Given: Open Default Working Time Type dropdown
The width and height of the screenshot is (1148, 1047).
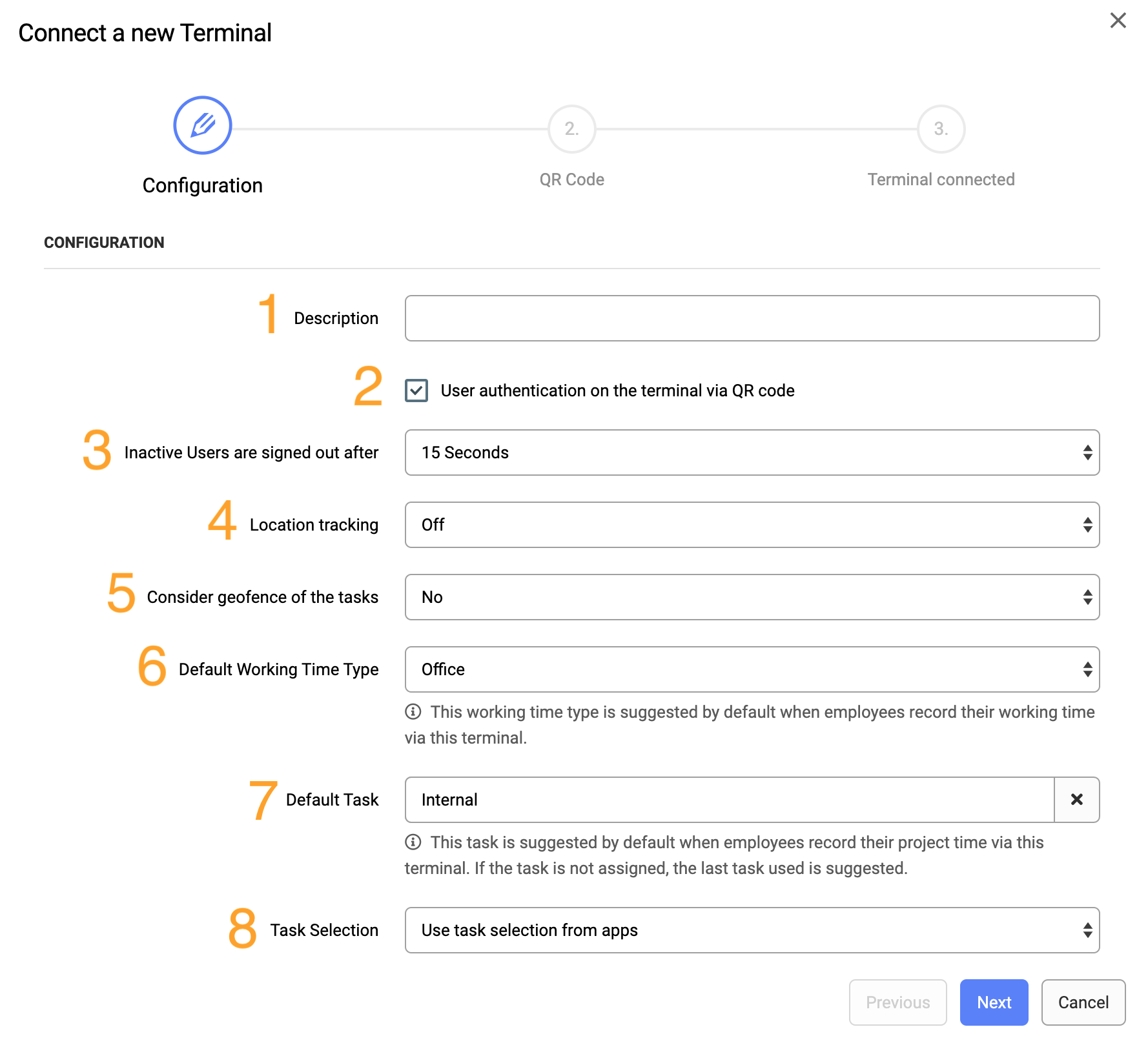Looking at the screenshot, I should pos(752,669).
